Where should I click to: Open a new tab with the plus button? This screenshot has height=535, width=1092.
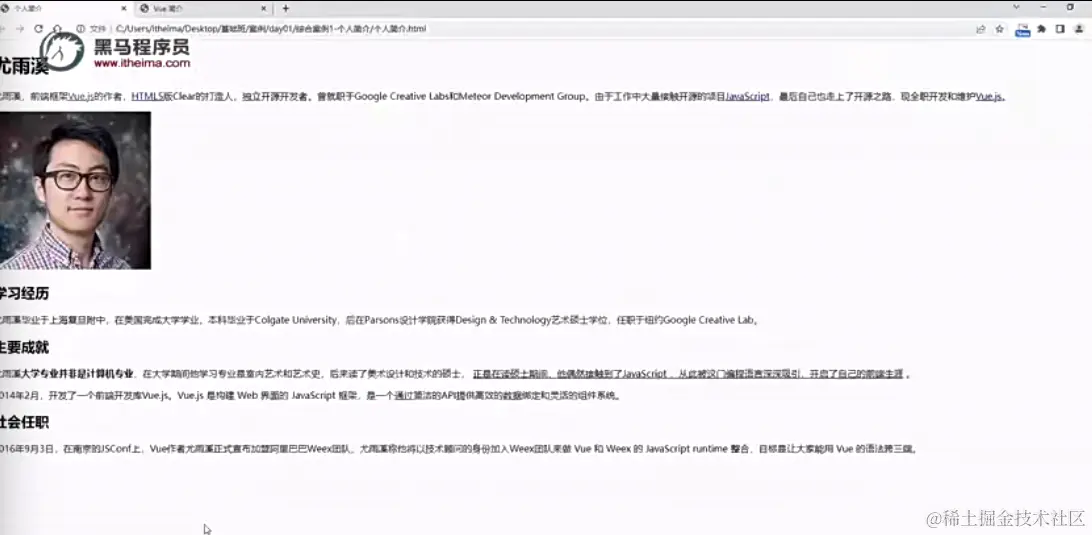pos(286,8)
